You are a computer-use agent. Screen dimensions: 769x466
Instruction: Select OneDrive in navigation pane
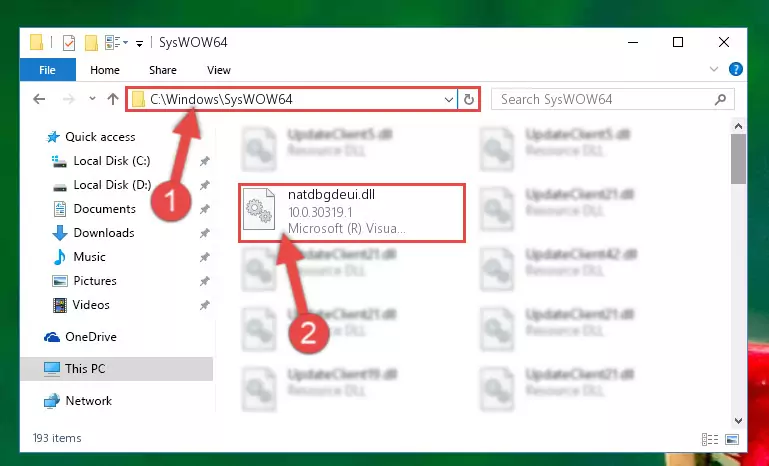[91, 337]
